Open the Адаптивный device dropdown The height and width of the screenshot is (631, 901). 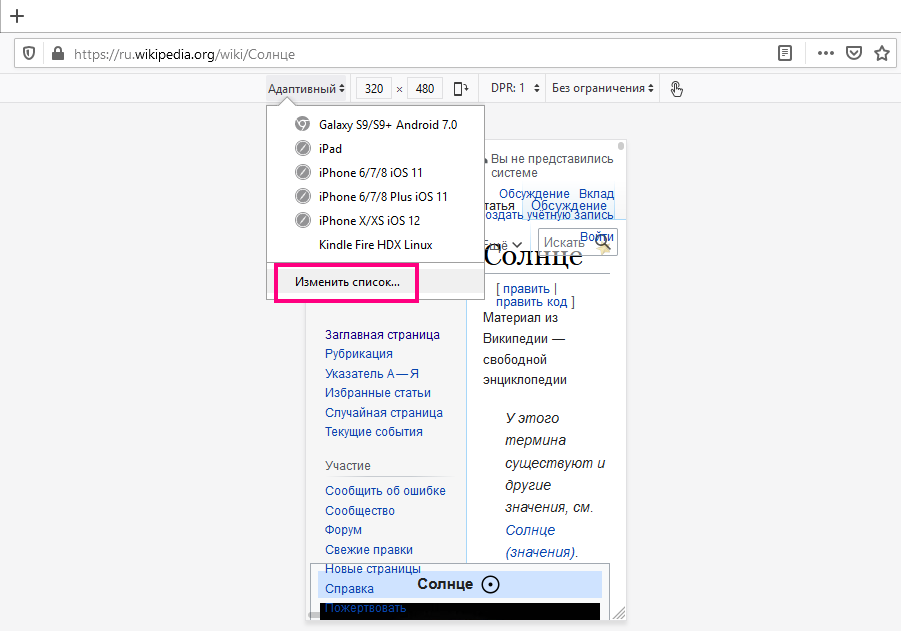click(306, 89)
